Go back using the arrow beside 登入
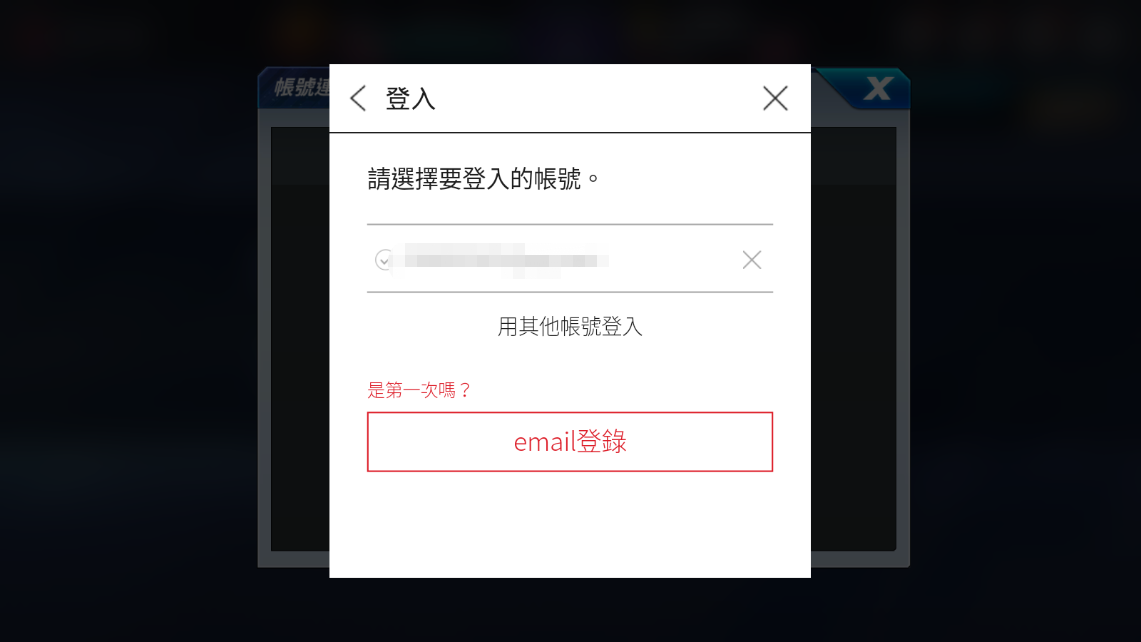The height and width of the screenshot is (642, 1141). coord(358,98)
